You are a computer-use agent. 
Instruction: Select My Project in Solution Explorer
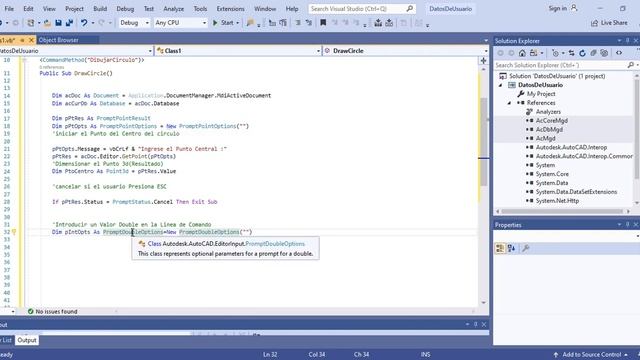coord(541,94)
